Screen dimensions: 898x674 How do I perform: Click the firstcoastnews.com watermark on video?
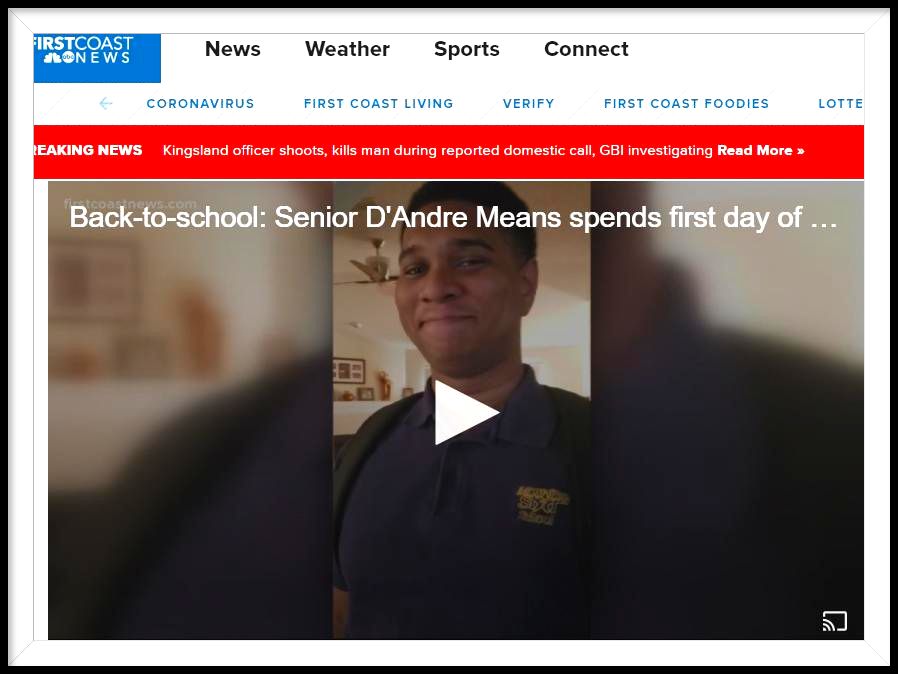(131, 203)
